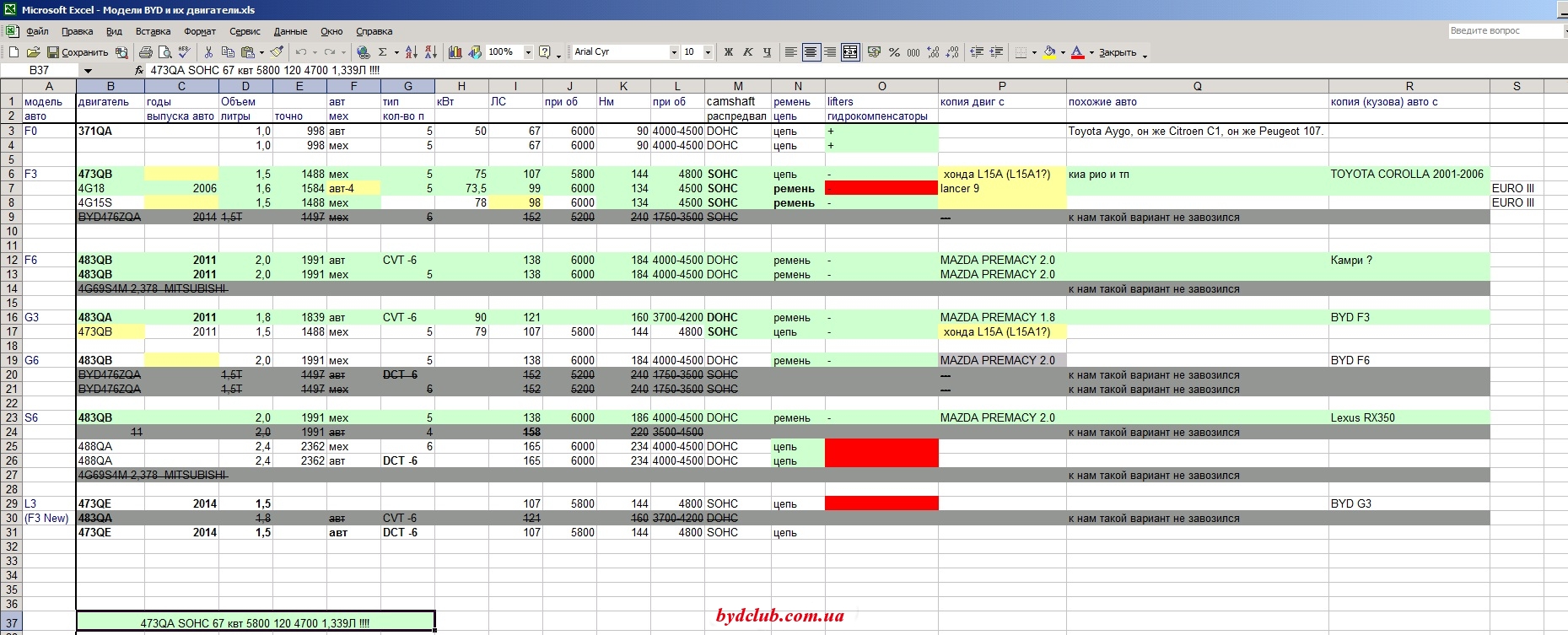
Task: Apply the yellow fill color
Action: point(1048,52)
